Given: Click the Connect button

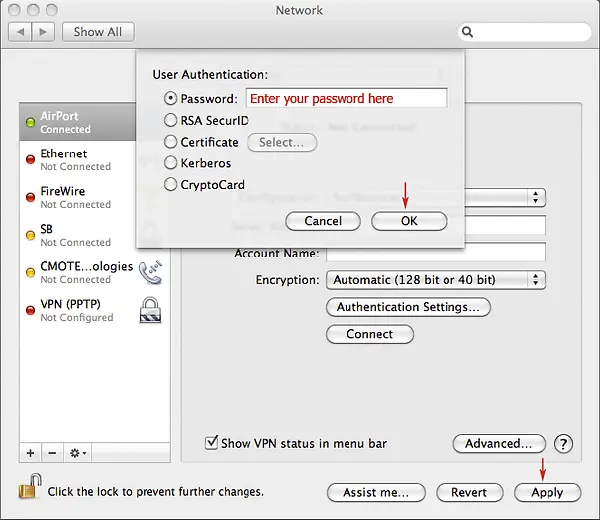Looking at the screenshot, I should [x=370, y=334].
